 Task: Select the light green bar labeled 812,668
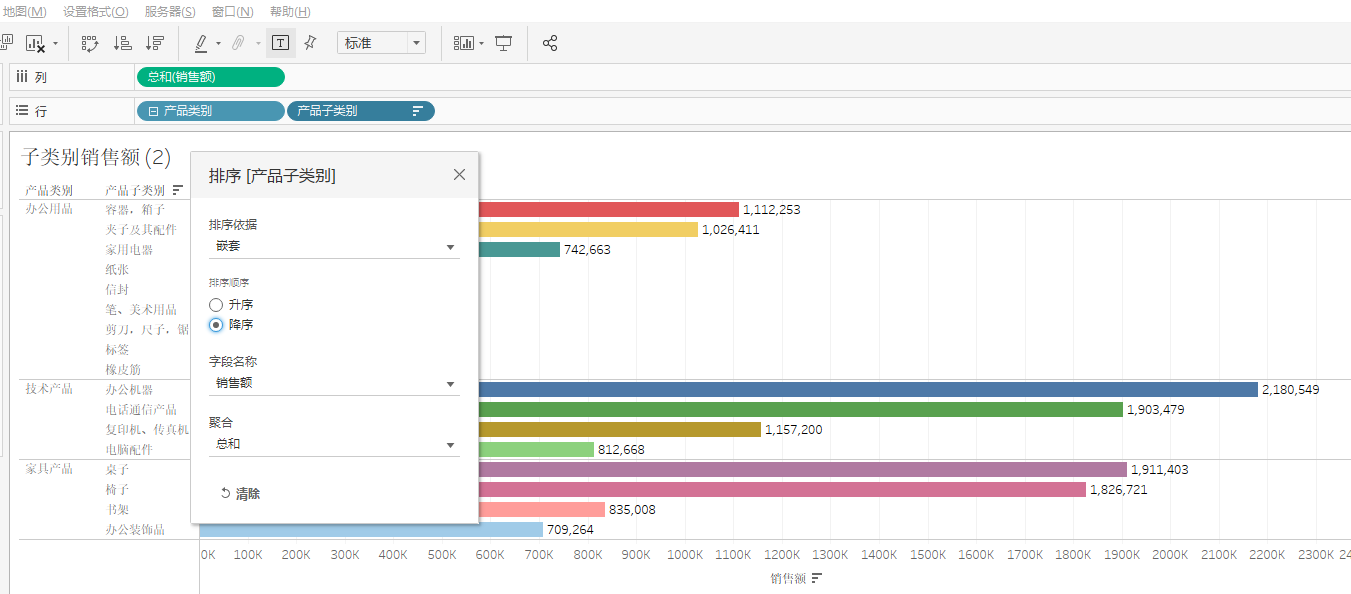click(536, 450)
